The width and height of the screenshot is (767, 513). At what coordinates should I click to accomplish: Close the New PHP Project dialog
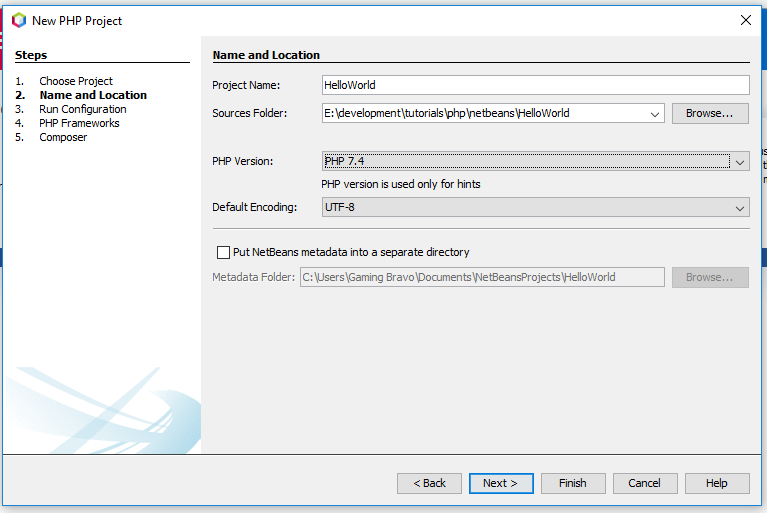point(745,20)
